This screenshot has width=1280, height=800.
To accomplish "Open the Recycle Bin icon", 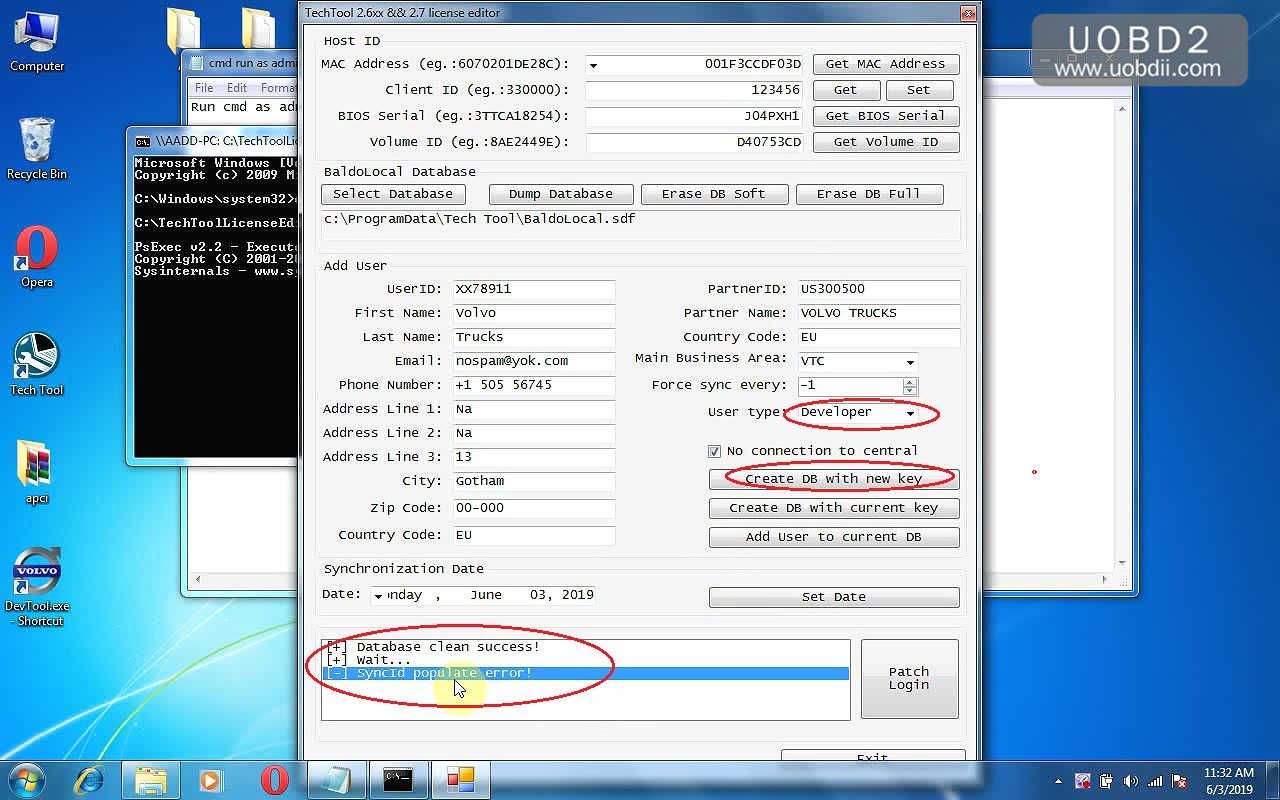I will (x=37, y=150).
